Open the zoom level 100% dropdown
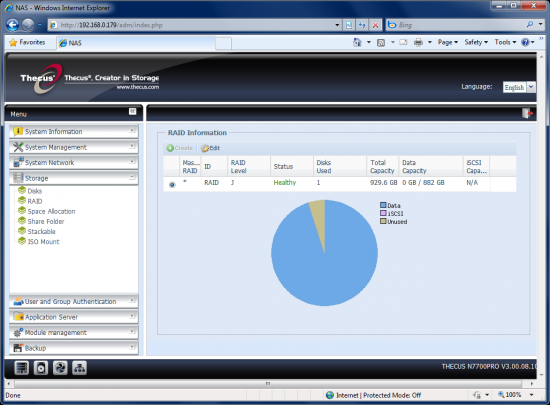The width and height of the screenshot is (550, 405). [x=531, y=395]
